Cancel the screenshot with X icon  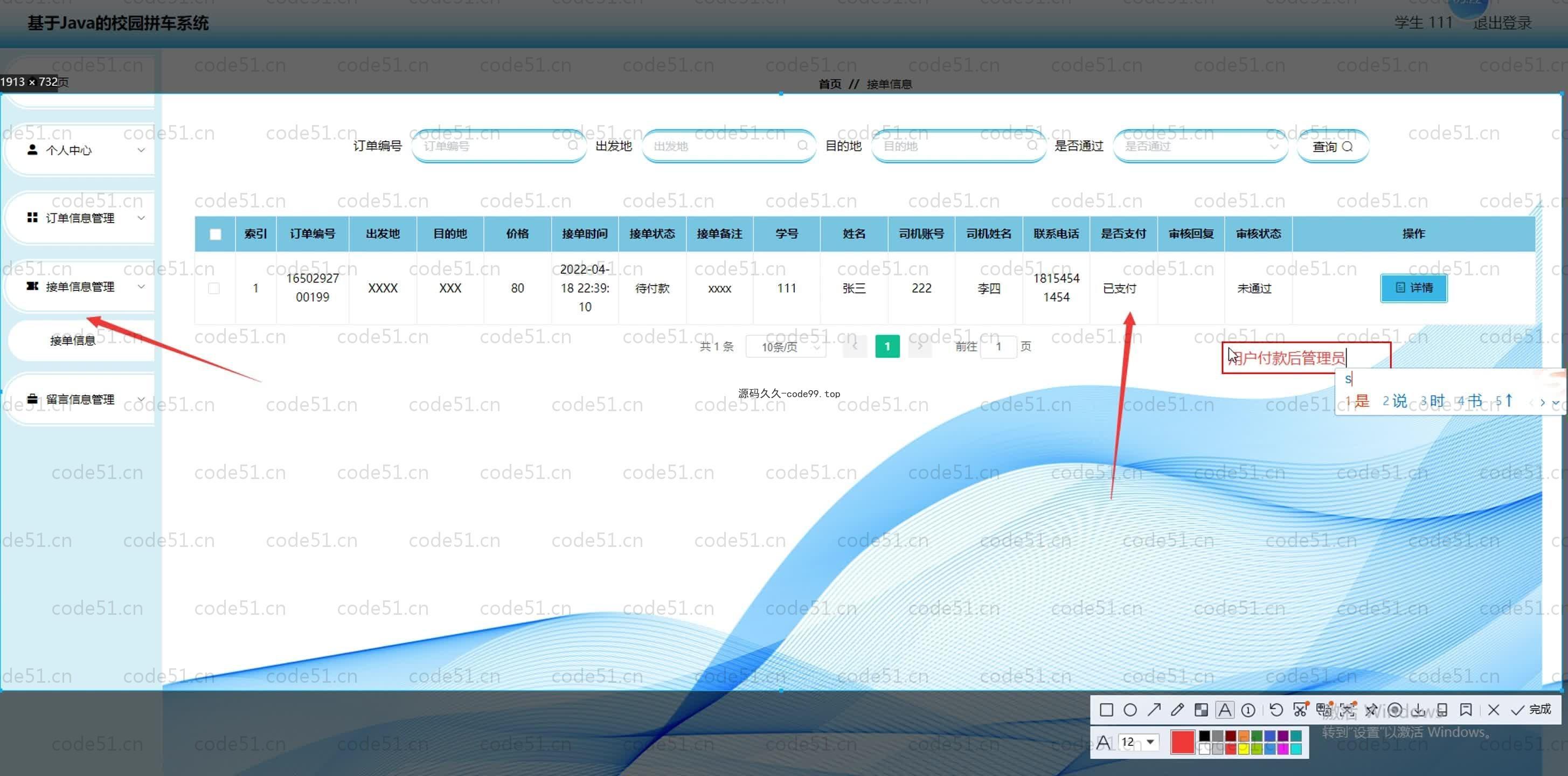click(1493, 710)
